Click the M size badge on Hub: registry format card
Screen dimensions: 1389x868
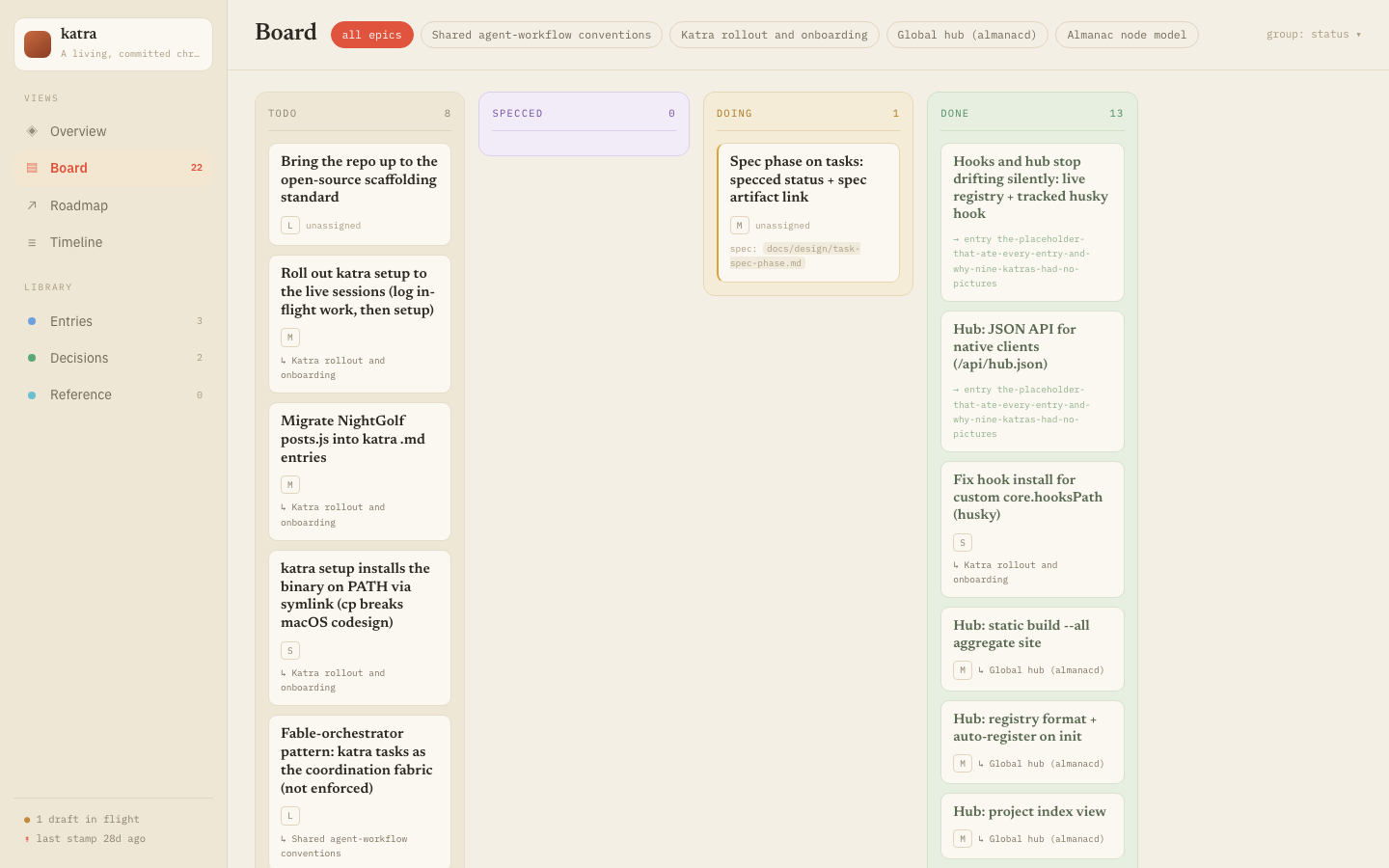click(x=963, y=764)
